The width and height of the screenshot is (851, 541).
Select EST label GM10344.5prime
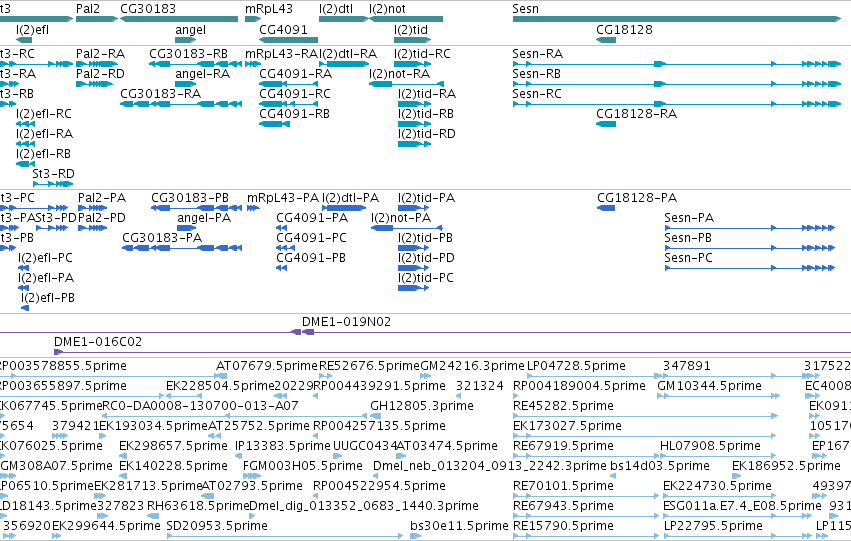(x=709, y=386)
